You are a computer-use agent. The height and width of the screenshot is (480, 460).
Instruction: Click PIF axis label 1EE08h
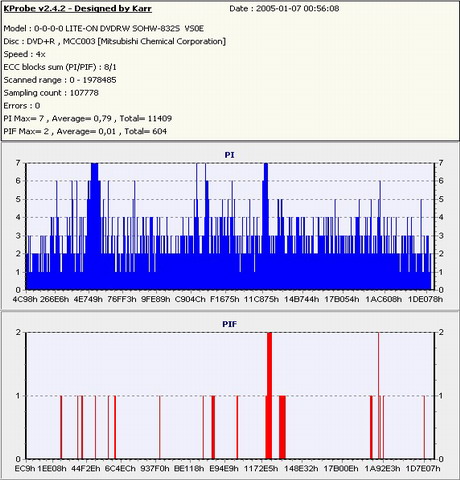tap(52, 469)
